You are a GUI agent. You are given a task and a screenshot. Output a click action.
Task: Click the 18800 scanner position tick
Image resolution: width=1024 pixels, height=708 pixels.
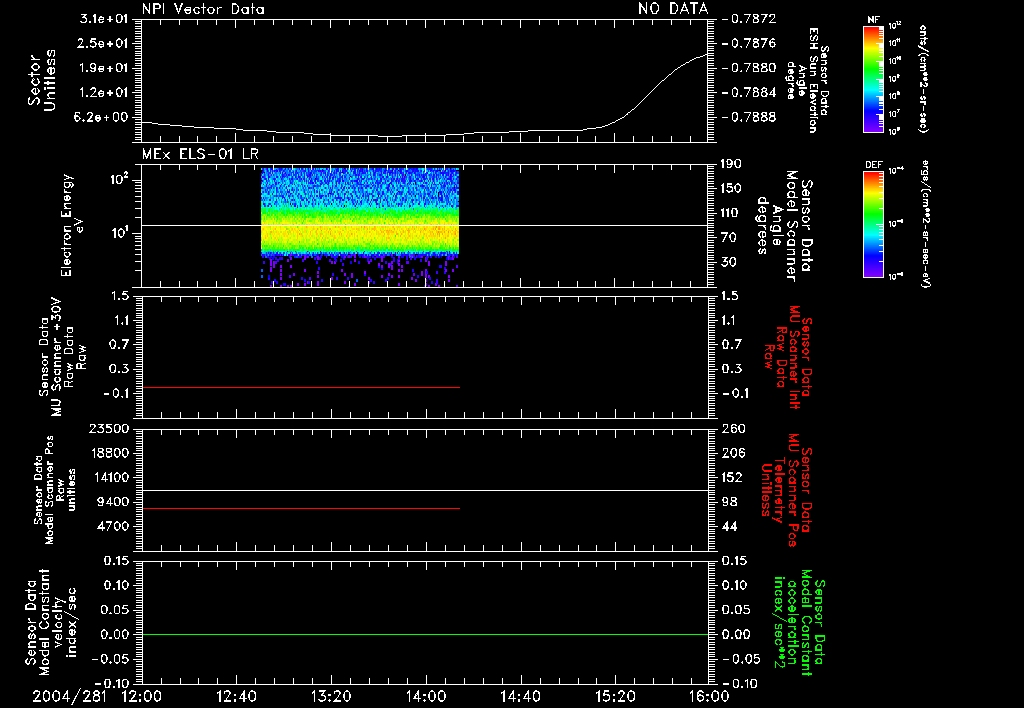109,453
